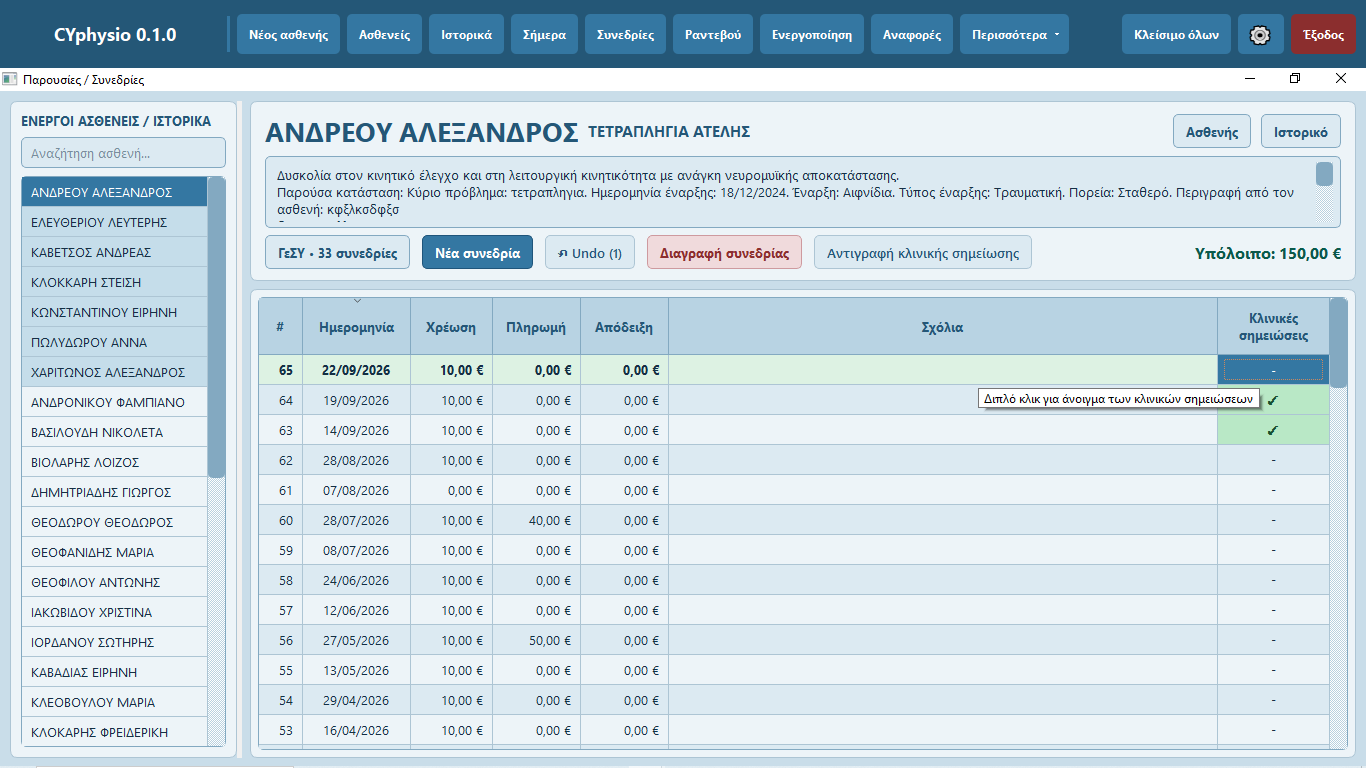
Task: Open the Νέος ασθενής page
Action: 289,34
